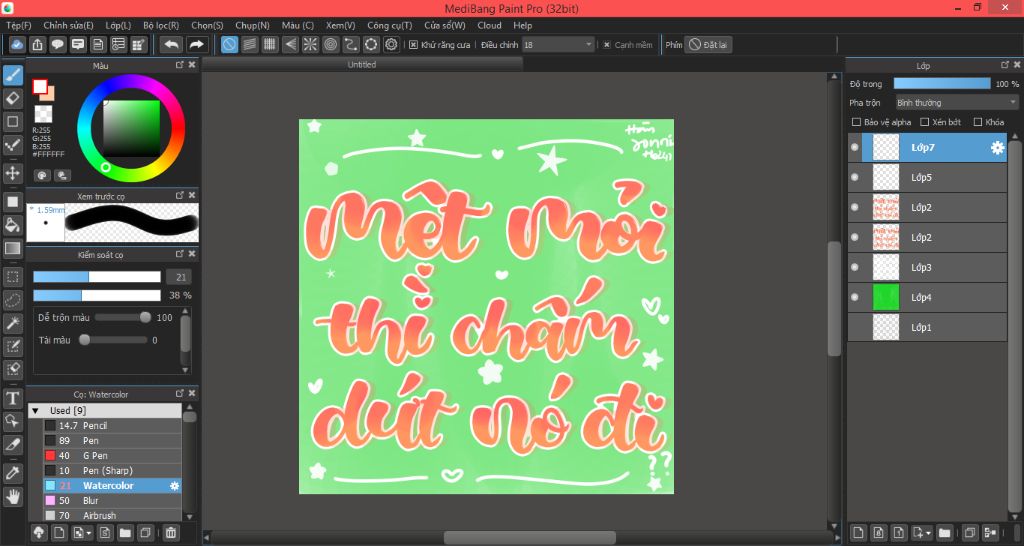This screenshot has height=546, width=1024.
Task: Add a layer folder in Lớp panel
Action: tap(944, 532)
